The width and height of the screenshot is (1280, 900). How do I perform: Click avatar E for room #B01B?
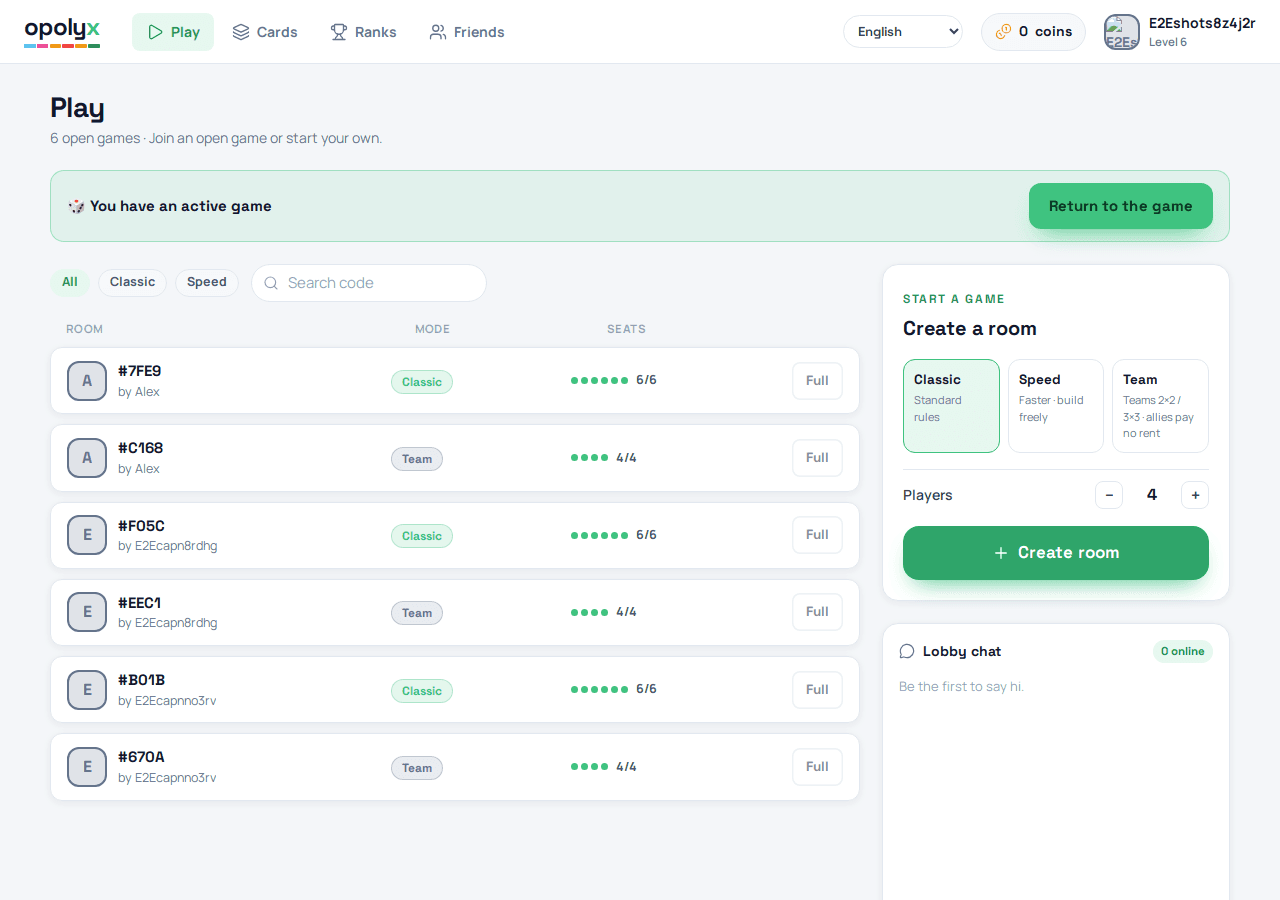click(87, 690)
